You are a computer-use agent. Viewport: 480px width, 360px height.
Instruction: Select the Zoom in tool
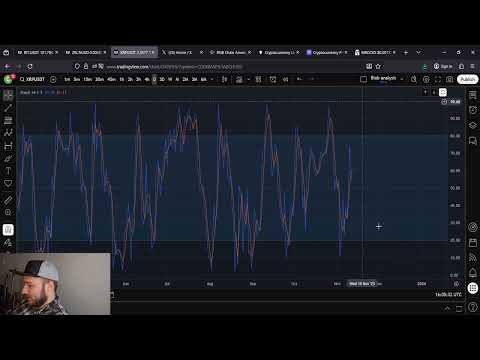(8, 212)
